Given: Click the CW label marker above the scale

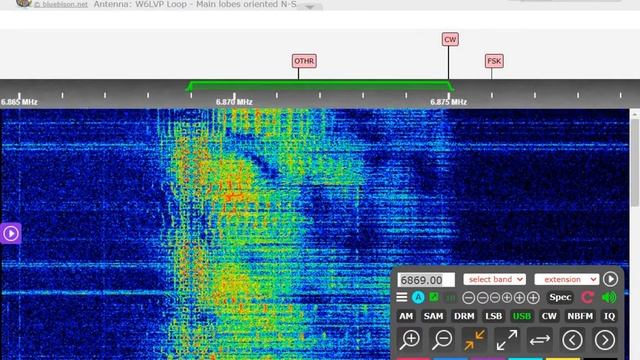Looking at the screenshot, I should 450,40.
